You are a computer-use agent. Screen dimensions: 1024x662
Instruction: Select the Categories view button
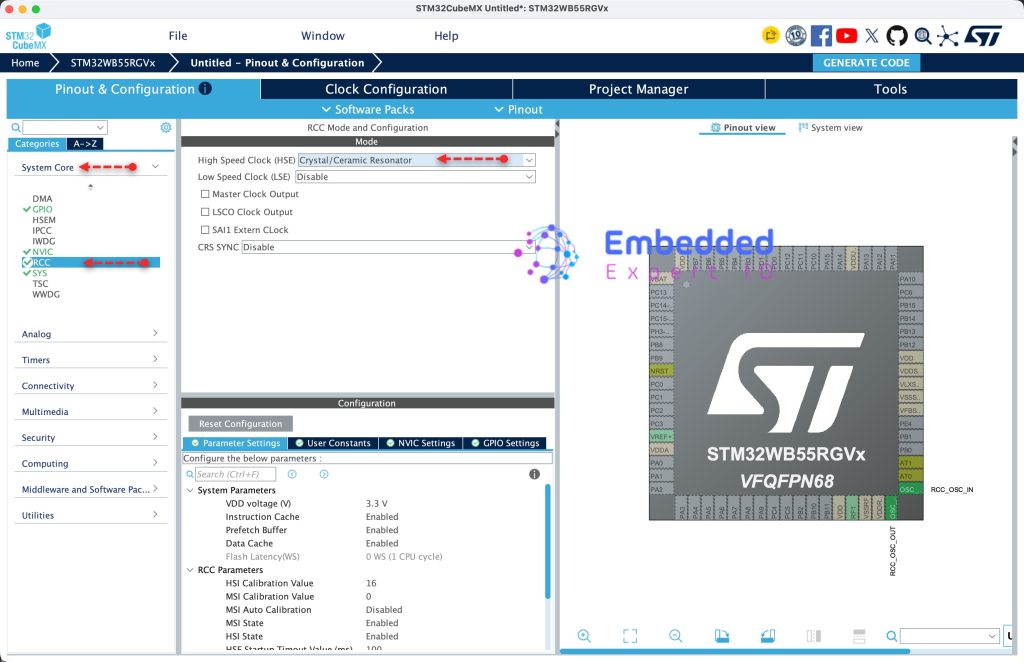(x=37, y=144)
